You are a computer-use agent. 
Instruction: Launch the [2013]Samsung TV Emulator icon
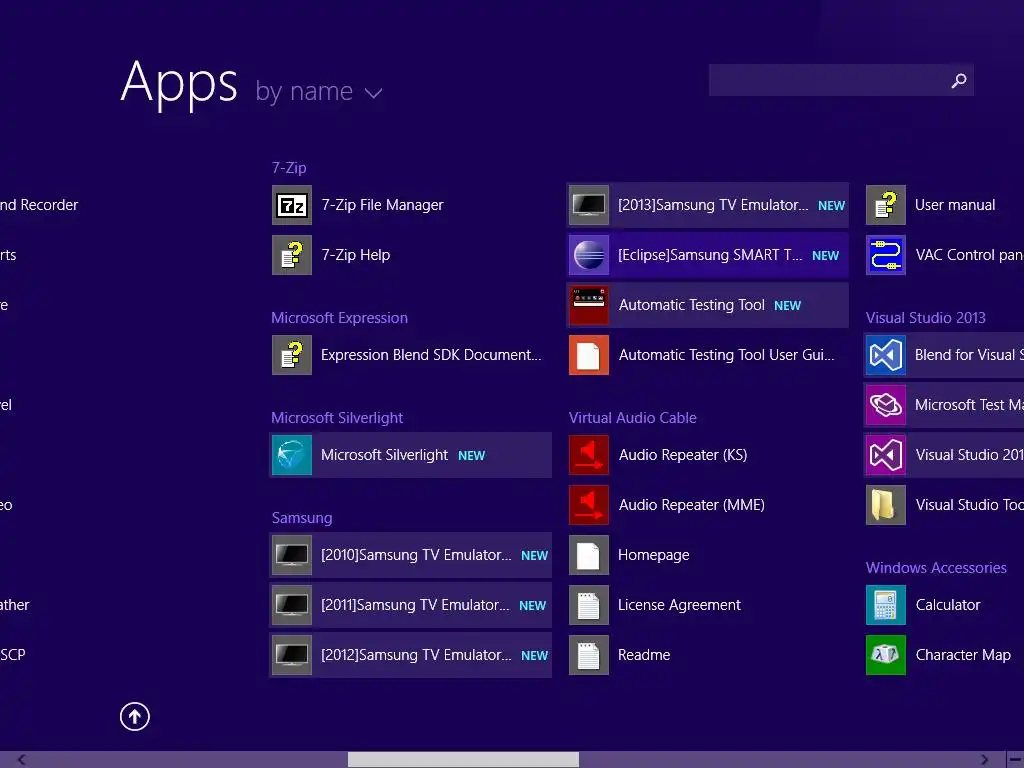tap(588, 205)
